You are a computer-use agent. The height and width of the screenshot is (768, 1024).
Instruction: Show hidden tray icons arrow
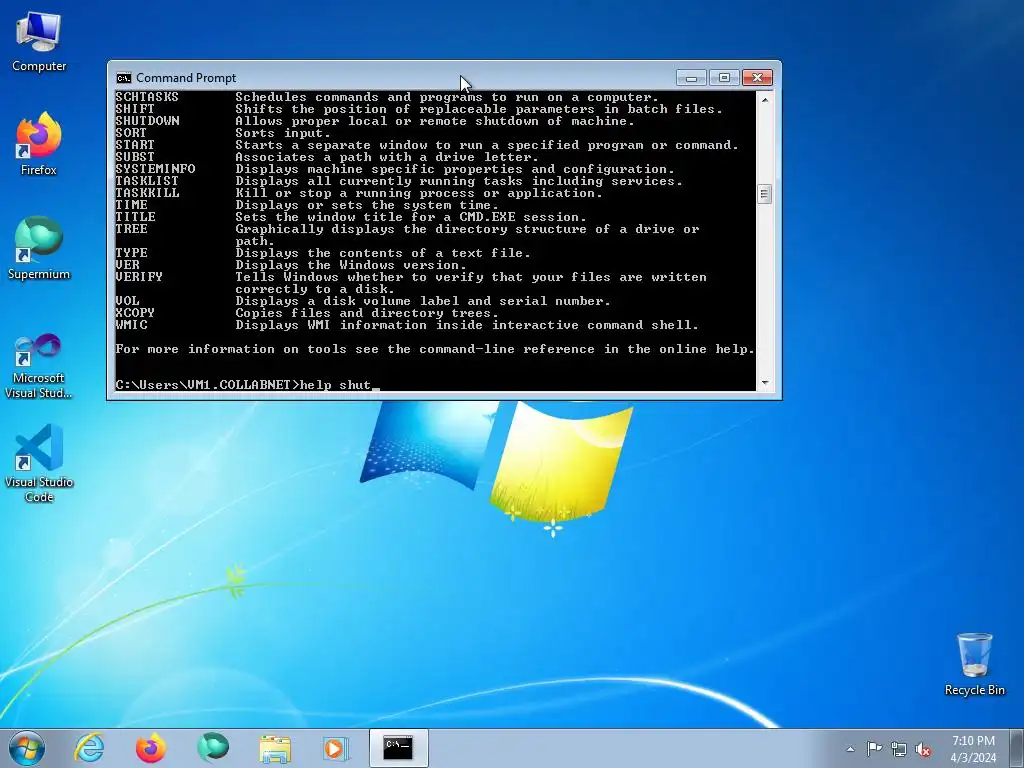(x=850, y=749)
